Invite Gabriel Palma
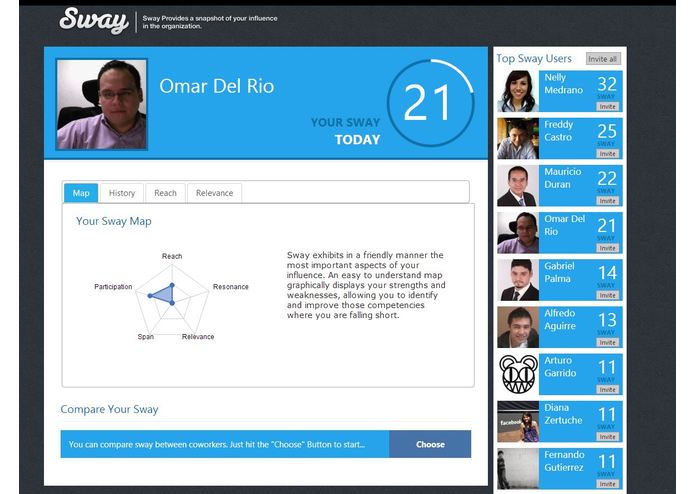 (607, 296)
